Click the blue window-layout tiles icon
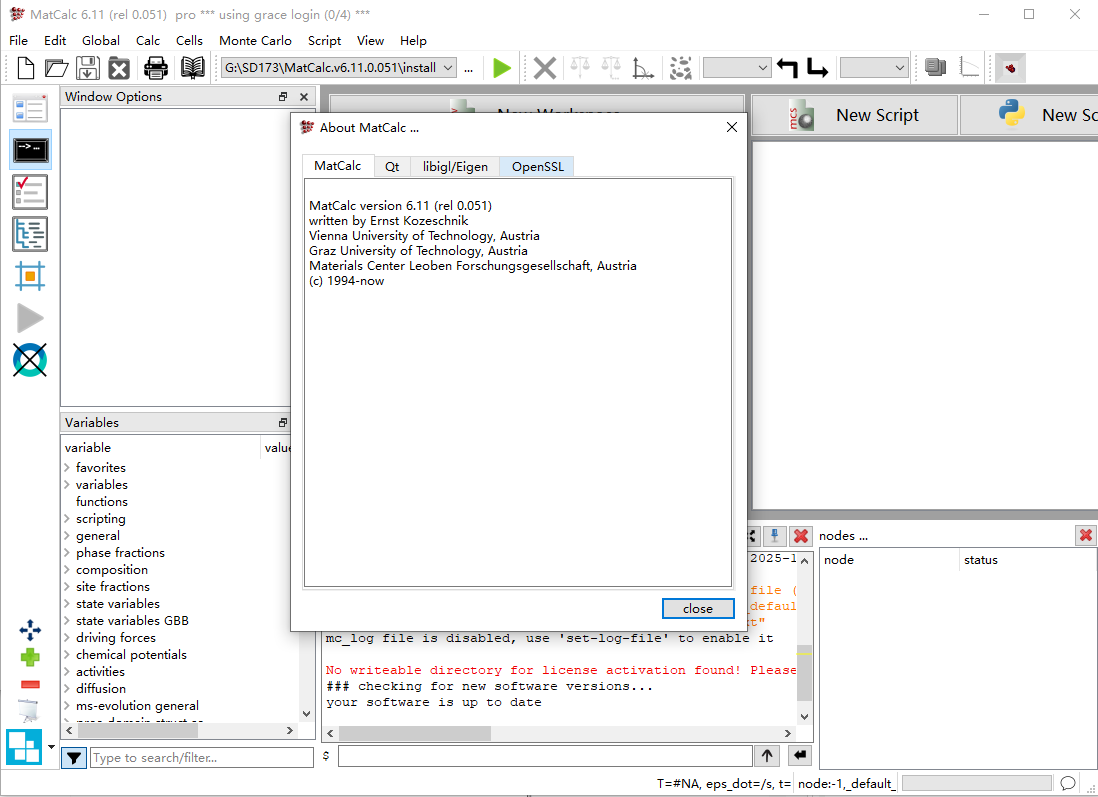Viewport: 1098px width, 797px height. 24,747
